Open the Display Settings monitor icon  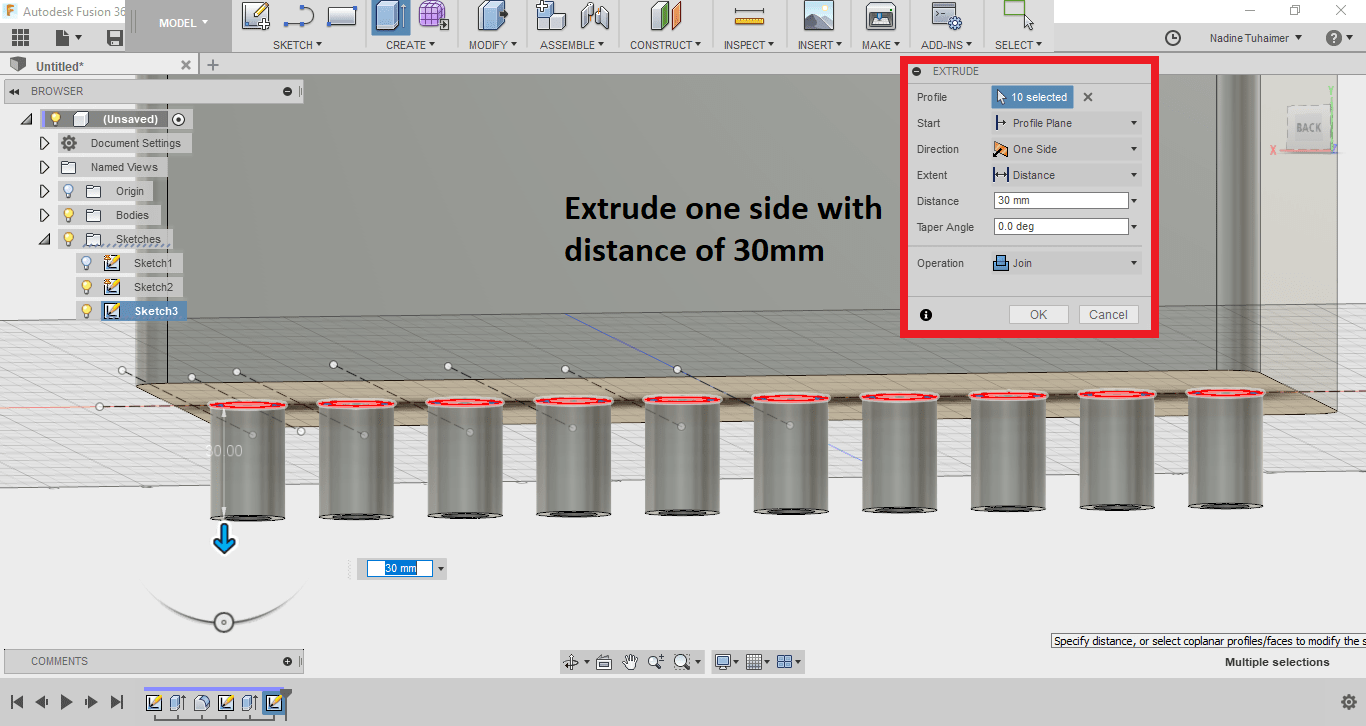(x=722, y=662)
